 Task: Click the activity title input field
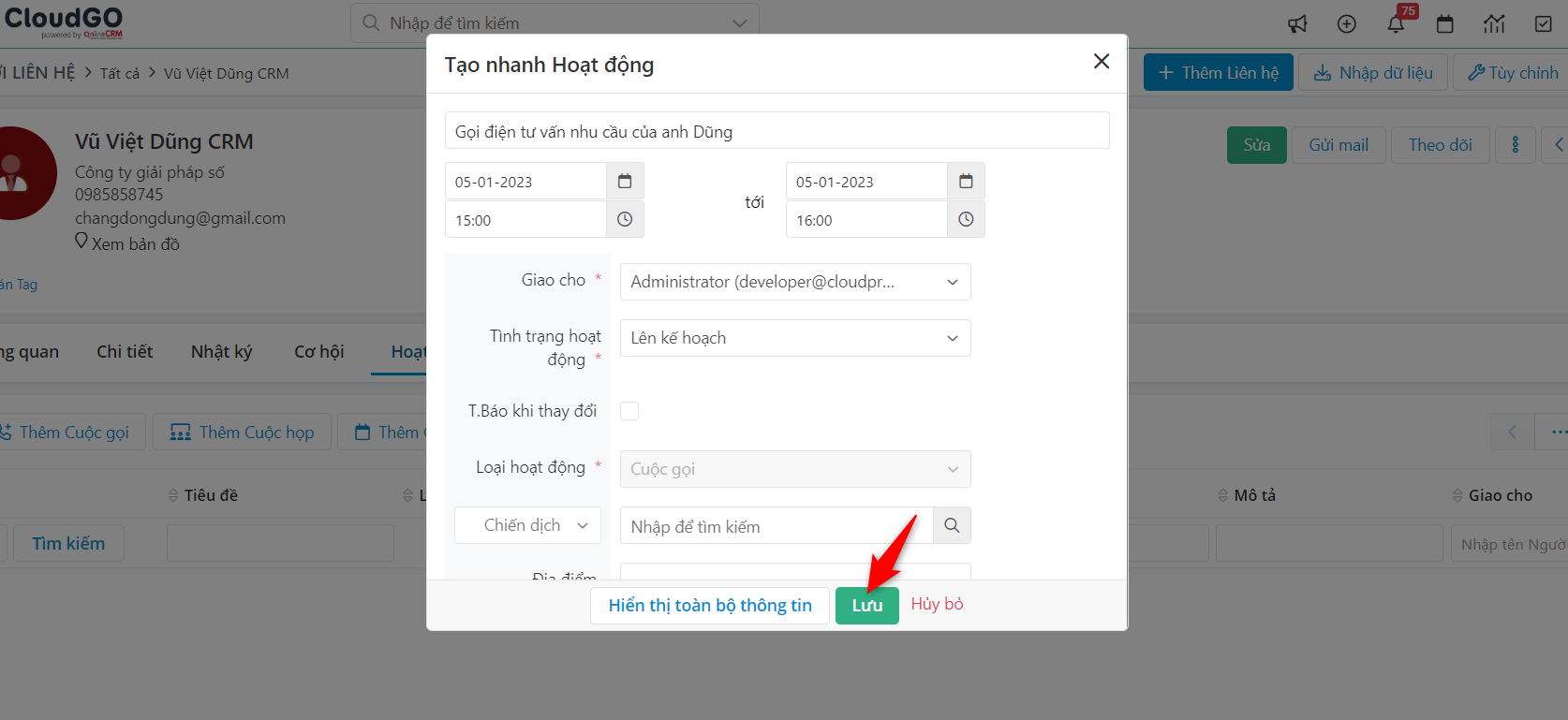tap(777, 131)
